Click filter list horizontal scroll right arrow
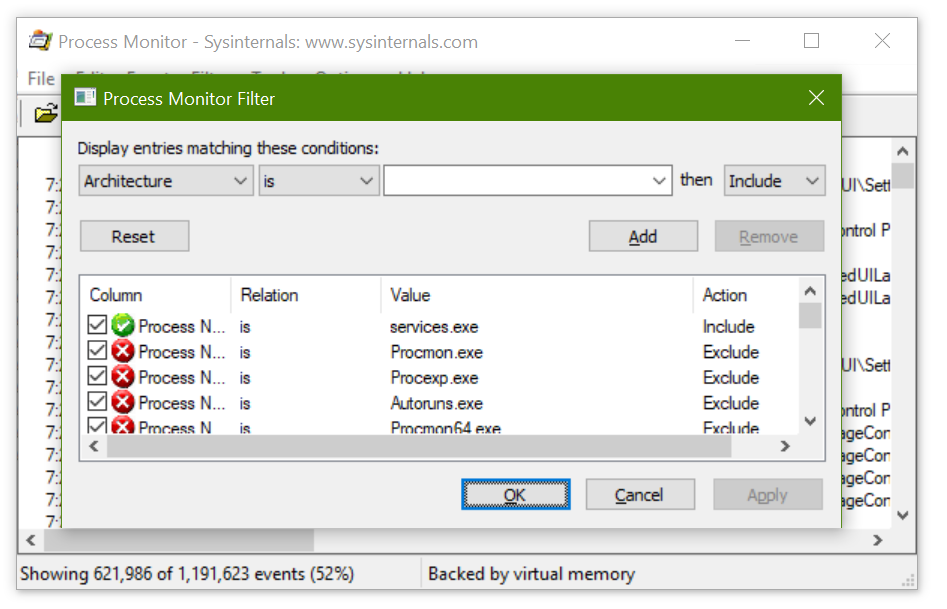The height and width of the screenshot is (609, 947). pyautogui.click(x=785, y=446)
